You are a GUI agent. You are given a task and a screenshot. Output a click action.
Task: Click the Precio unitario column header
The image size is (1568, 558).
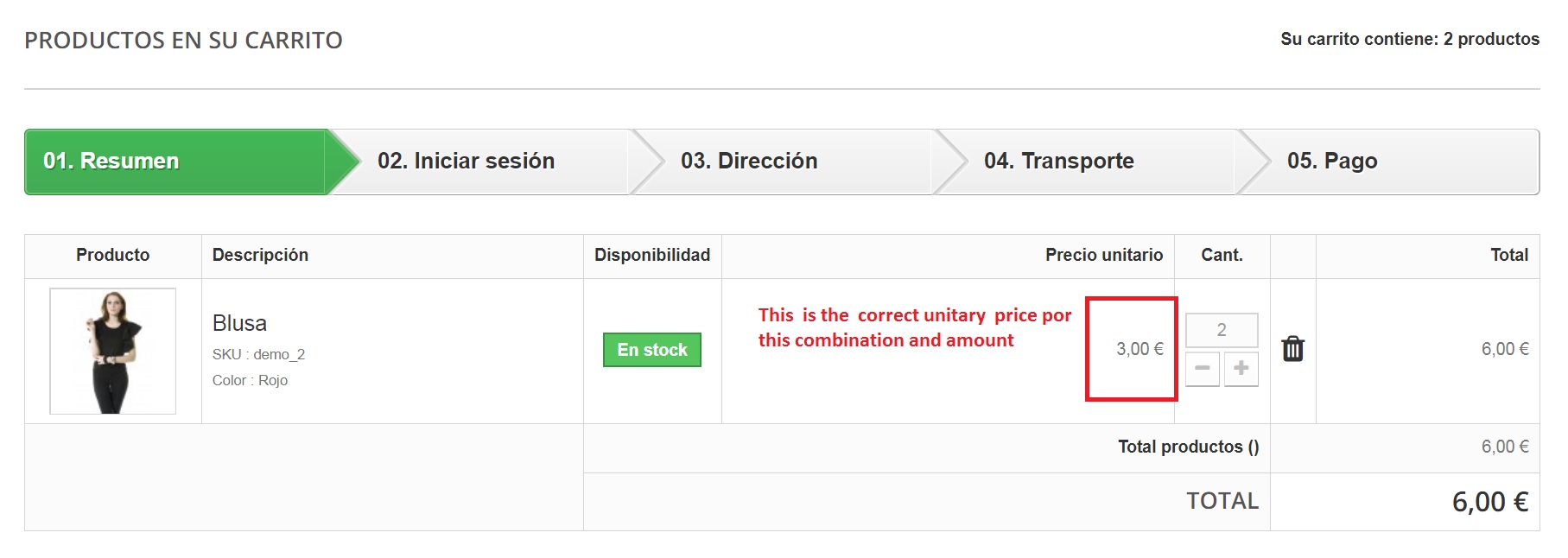point(1103,255)
